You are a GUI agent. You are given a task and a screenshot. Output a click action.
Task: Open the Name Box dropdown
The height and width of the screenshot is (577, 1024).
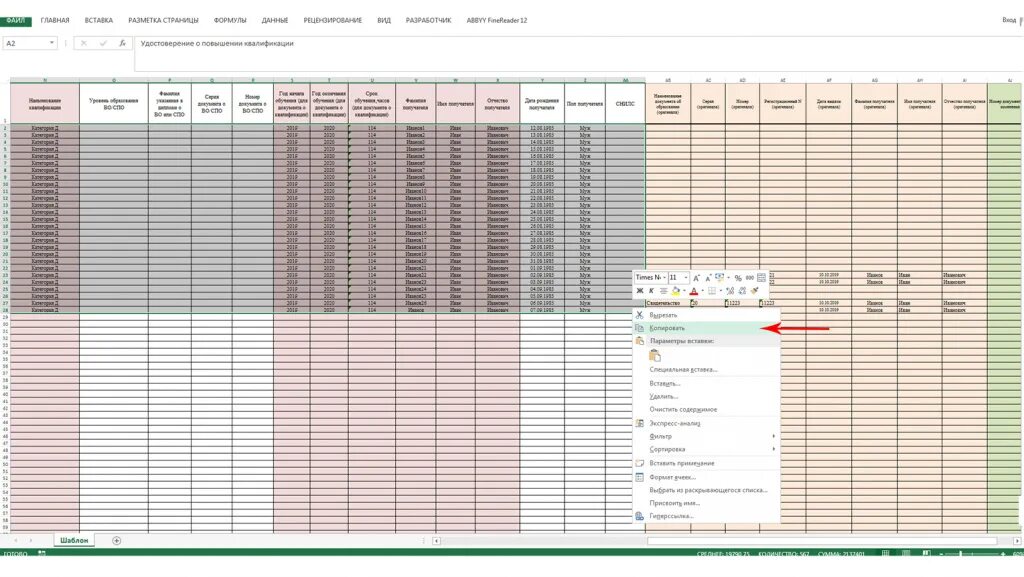(x=52, y=43)
